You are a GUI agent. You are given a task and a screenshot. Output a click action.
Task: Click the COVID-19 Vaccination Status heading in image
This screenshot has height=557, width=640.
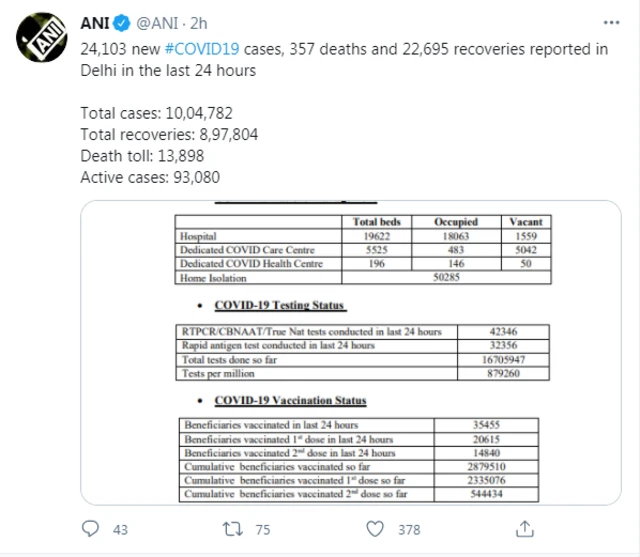(291, 401)
